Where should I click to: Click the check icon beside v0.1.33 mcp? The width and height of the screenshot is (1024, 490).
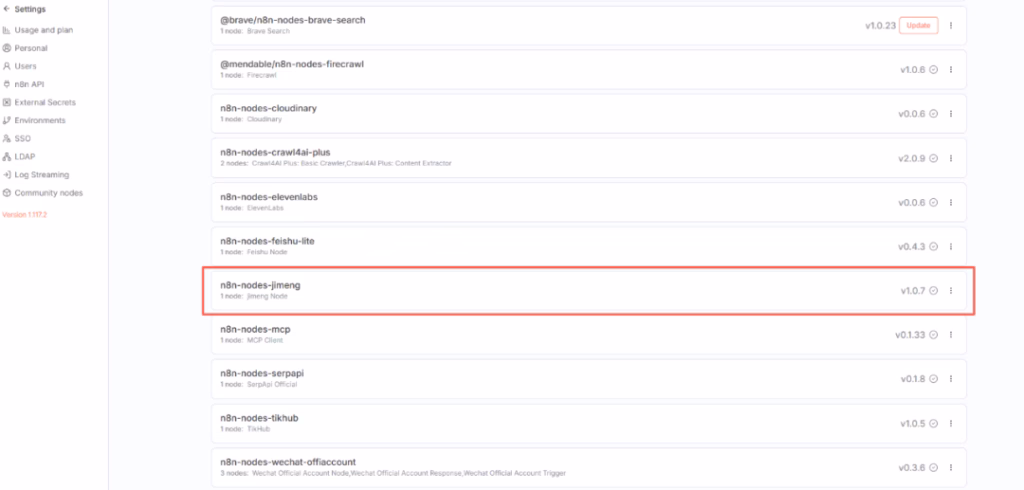934,335
